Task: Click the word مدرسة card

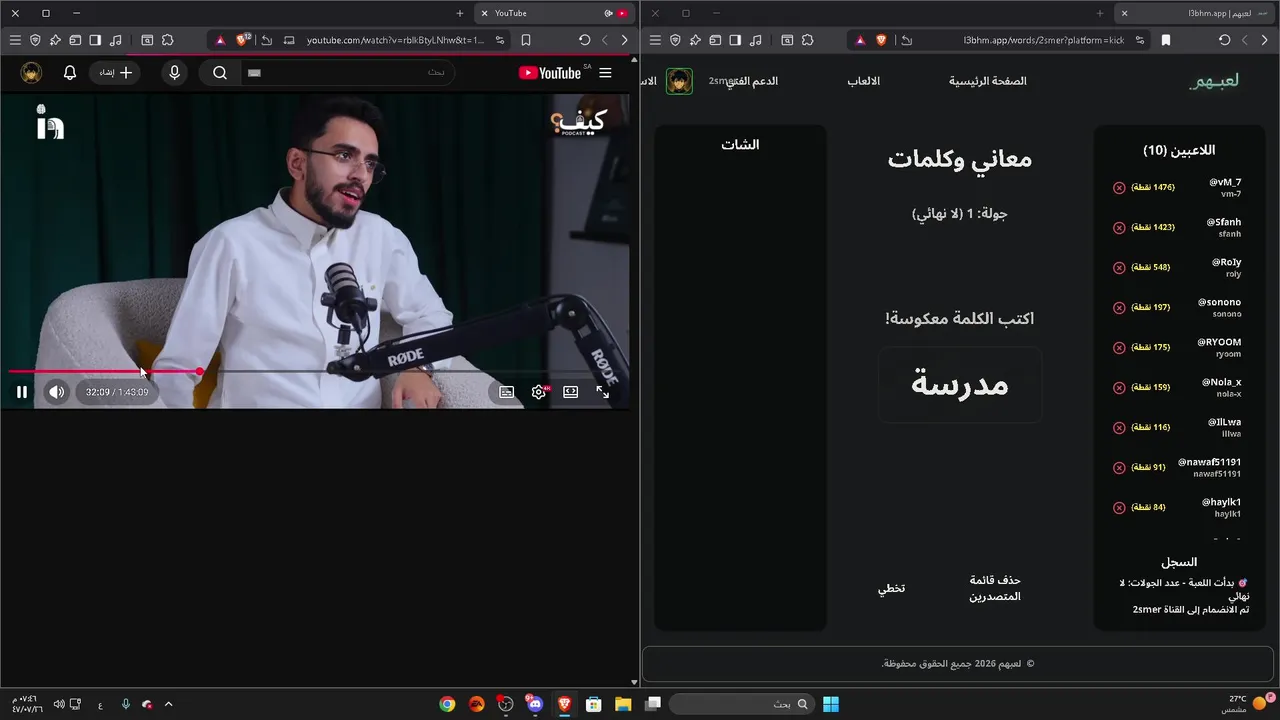Action: (960, 385)
